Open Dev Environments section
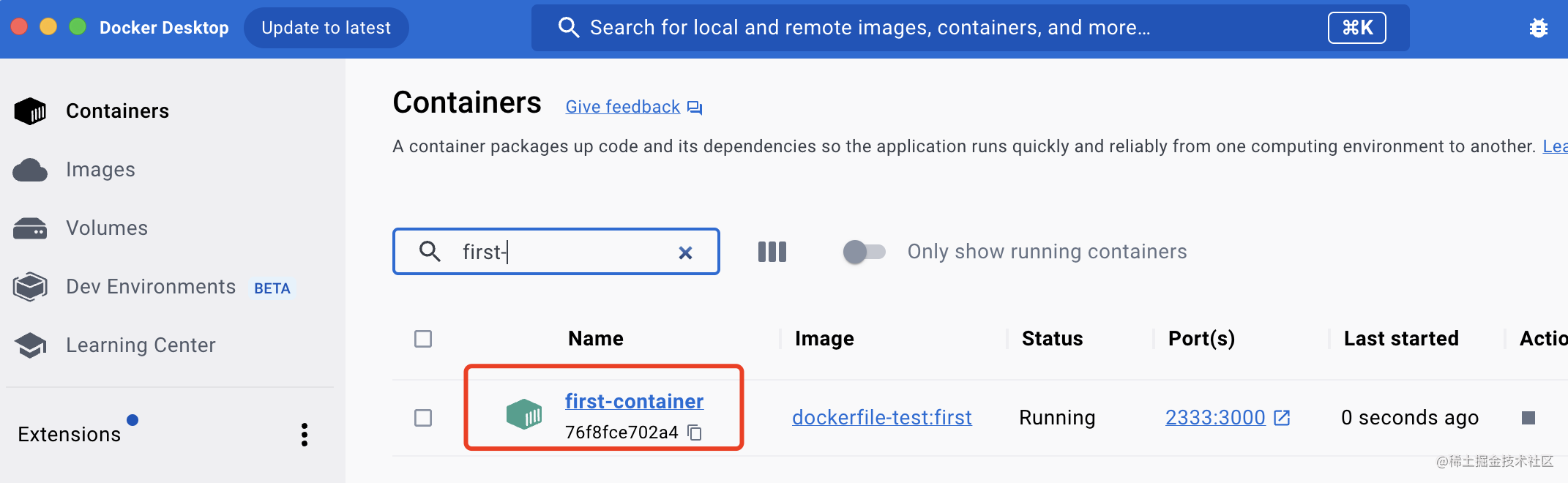Image resolution: width=1568 pixels, height=483 pixels. [151, 287]
